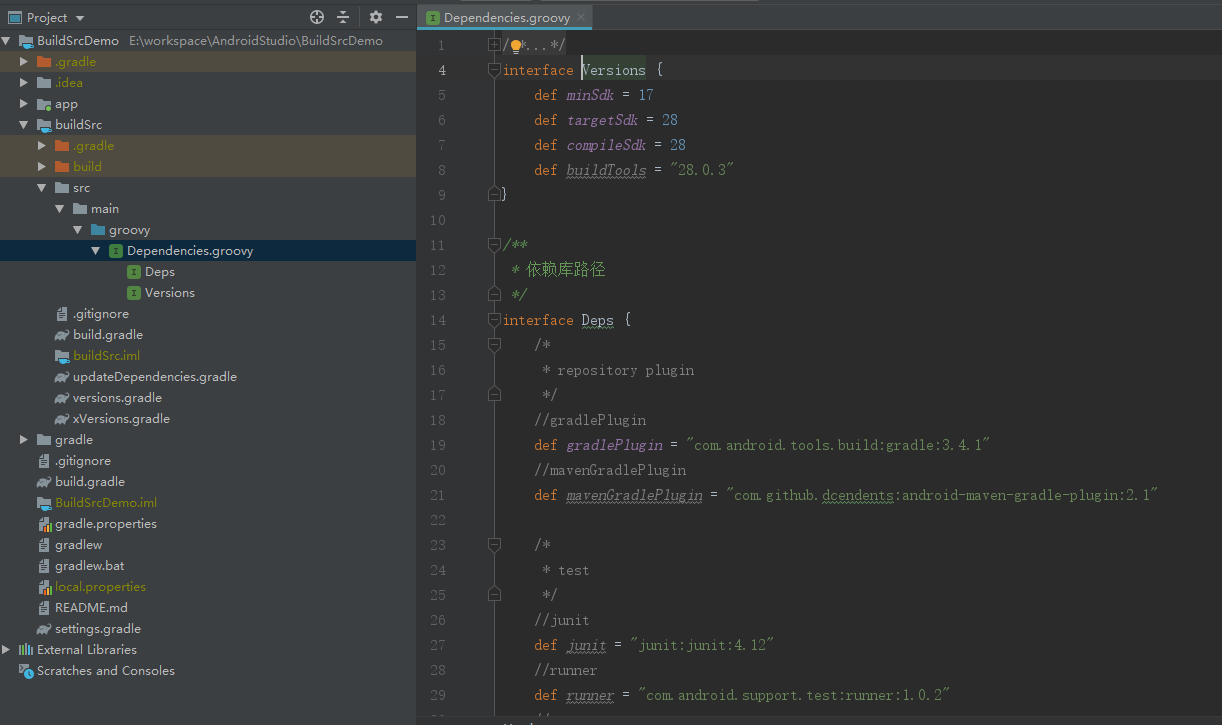Click the README.md file icon
The image size is (1222, 725).
coord(44,608)
